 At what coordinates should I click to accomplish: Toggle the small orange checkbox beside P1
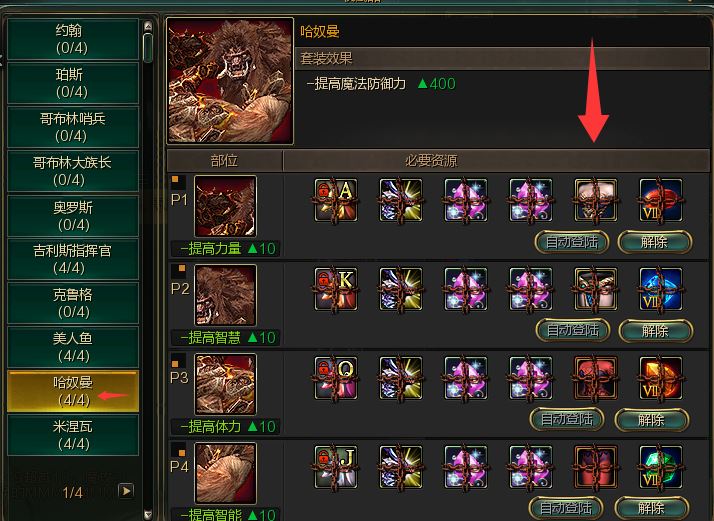[x=175, y=179]
